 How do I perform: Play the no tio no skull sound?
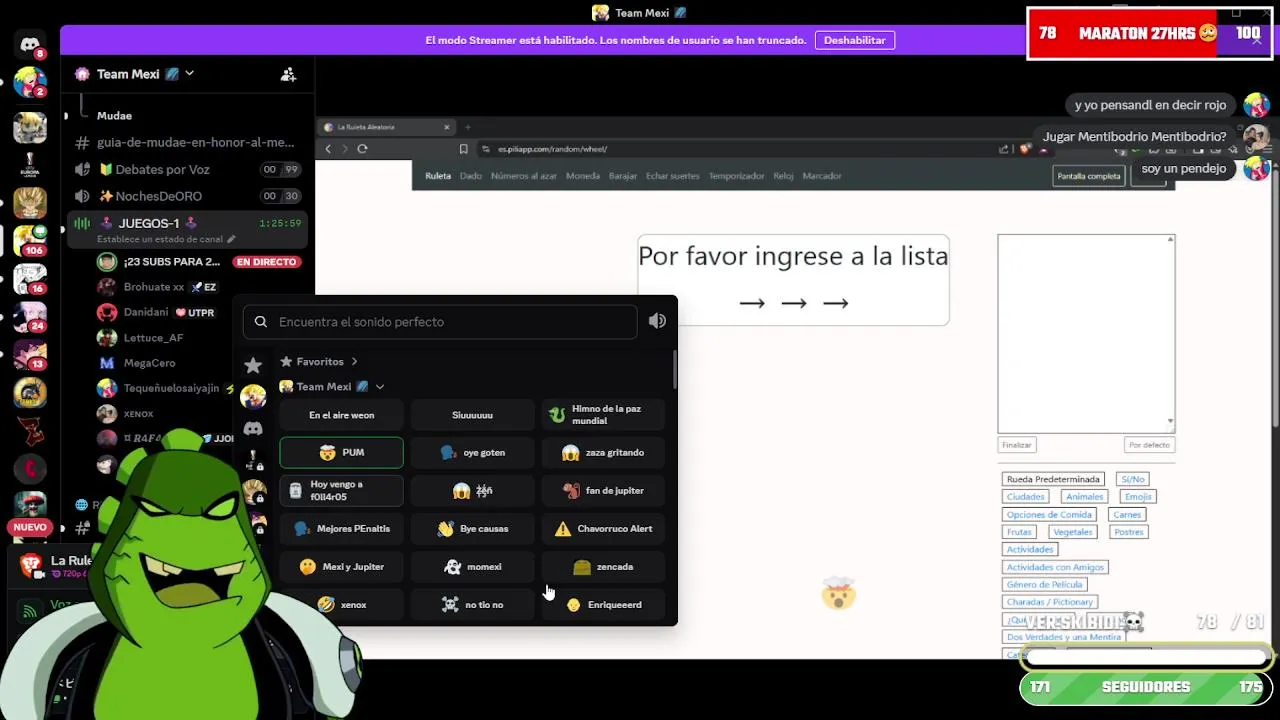472,605
